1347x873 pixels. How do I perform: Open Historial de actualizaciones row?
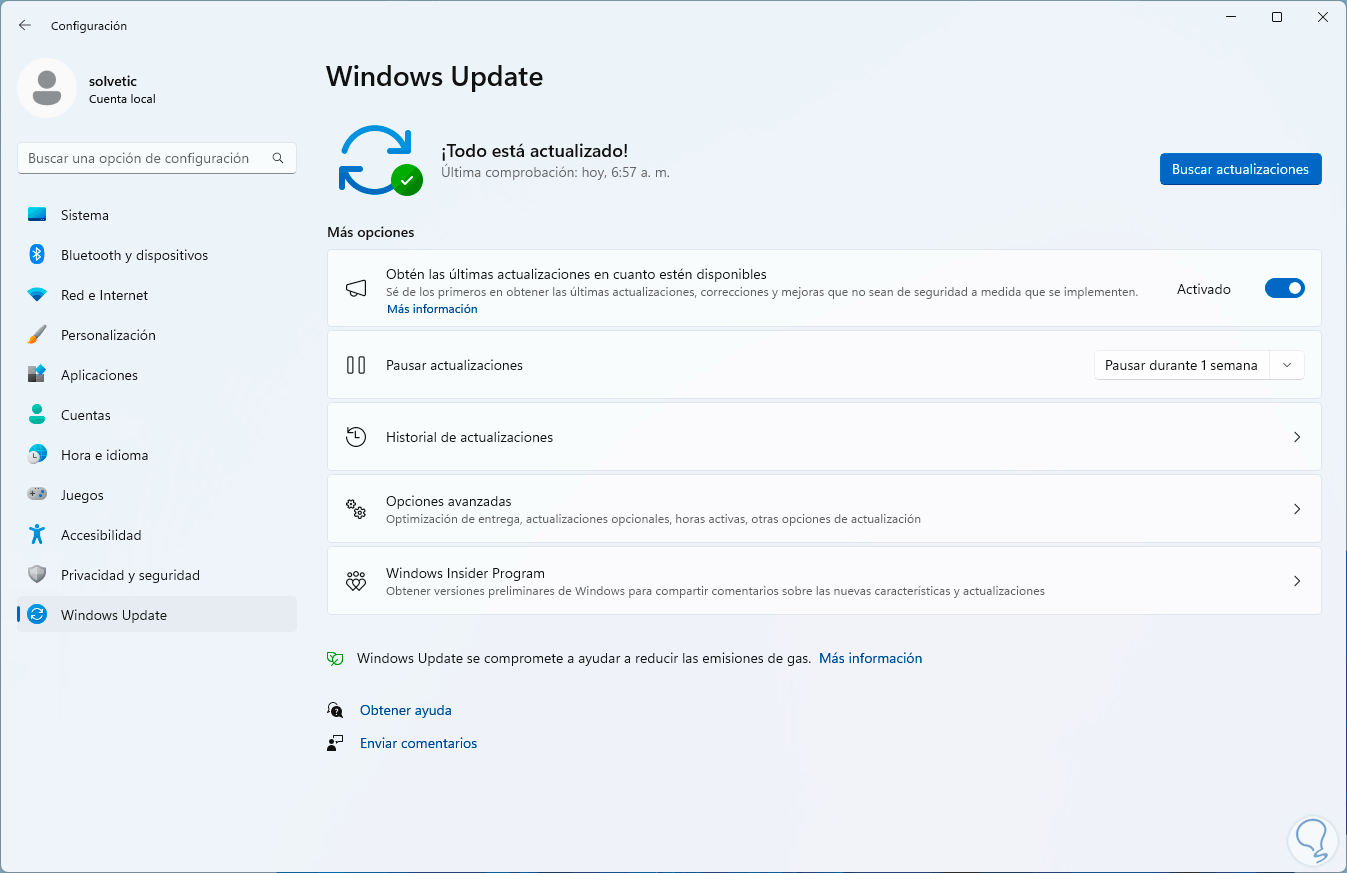point(824,437)
